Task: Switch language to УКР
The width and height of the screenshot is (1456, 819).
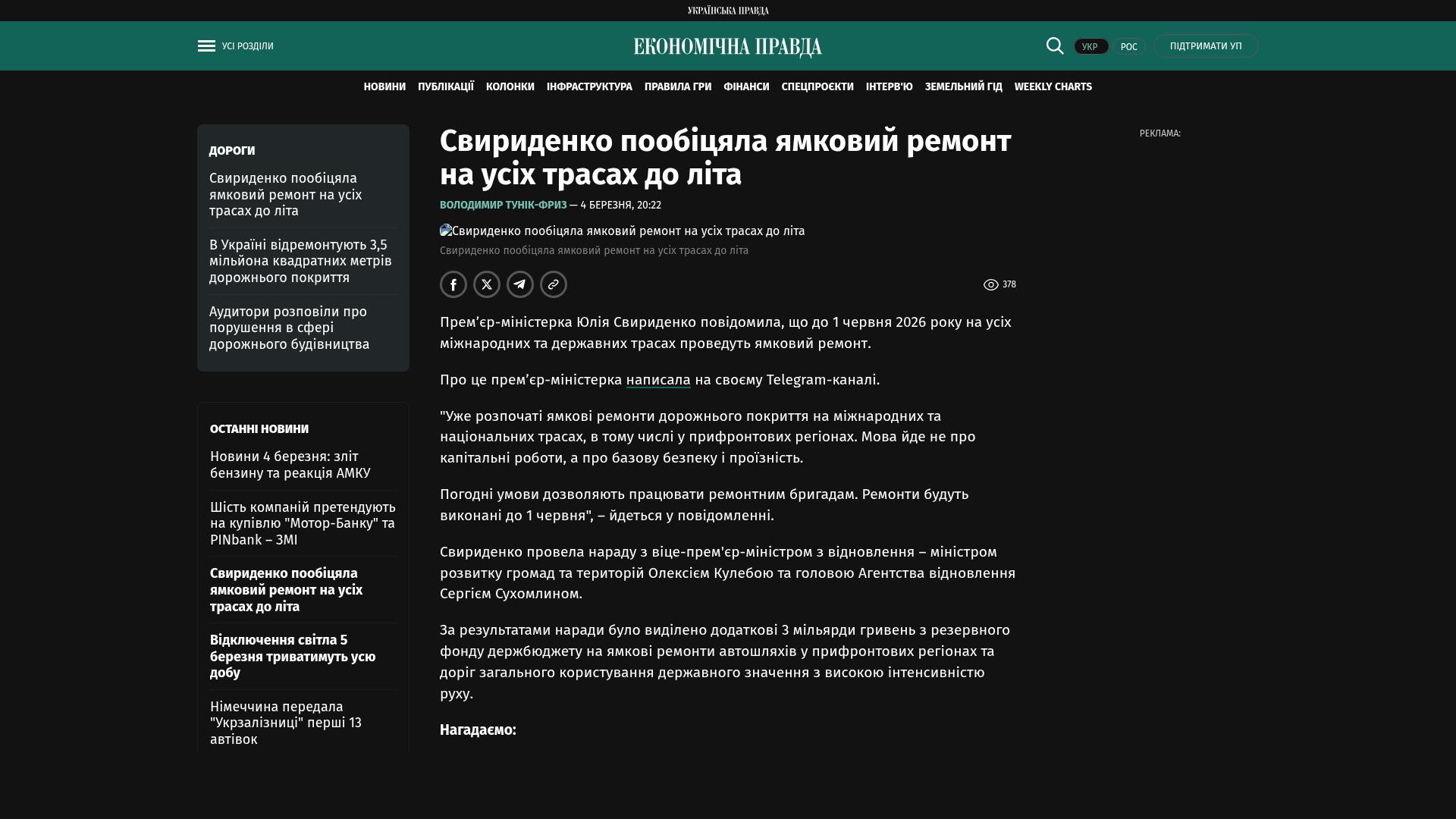Action: tap(1090, 47)
